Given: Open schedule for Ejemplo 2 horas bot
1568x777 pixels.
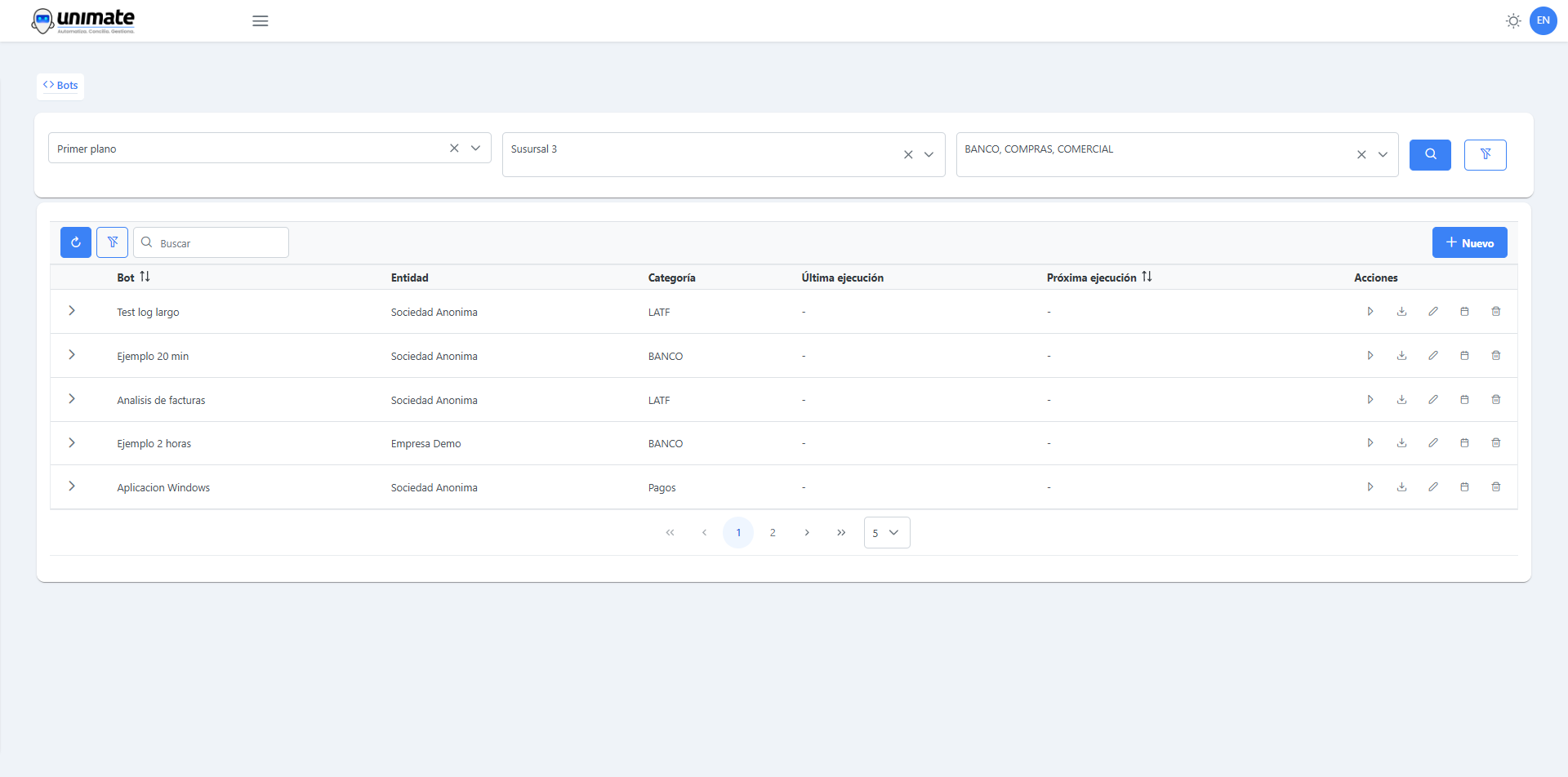Looking at the screenshot, I should [x=1464, y=443].
